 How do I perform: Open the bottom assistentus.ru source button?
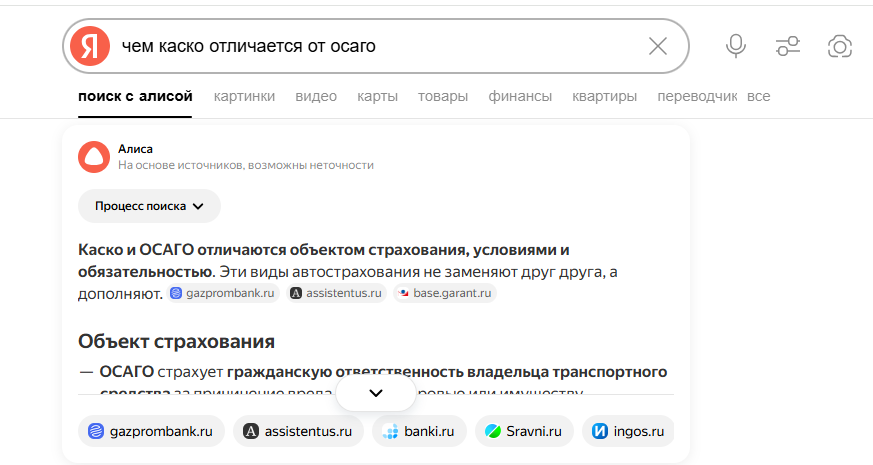point(298,431)
